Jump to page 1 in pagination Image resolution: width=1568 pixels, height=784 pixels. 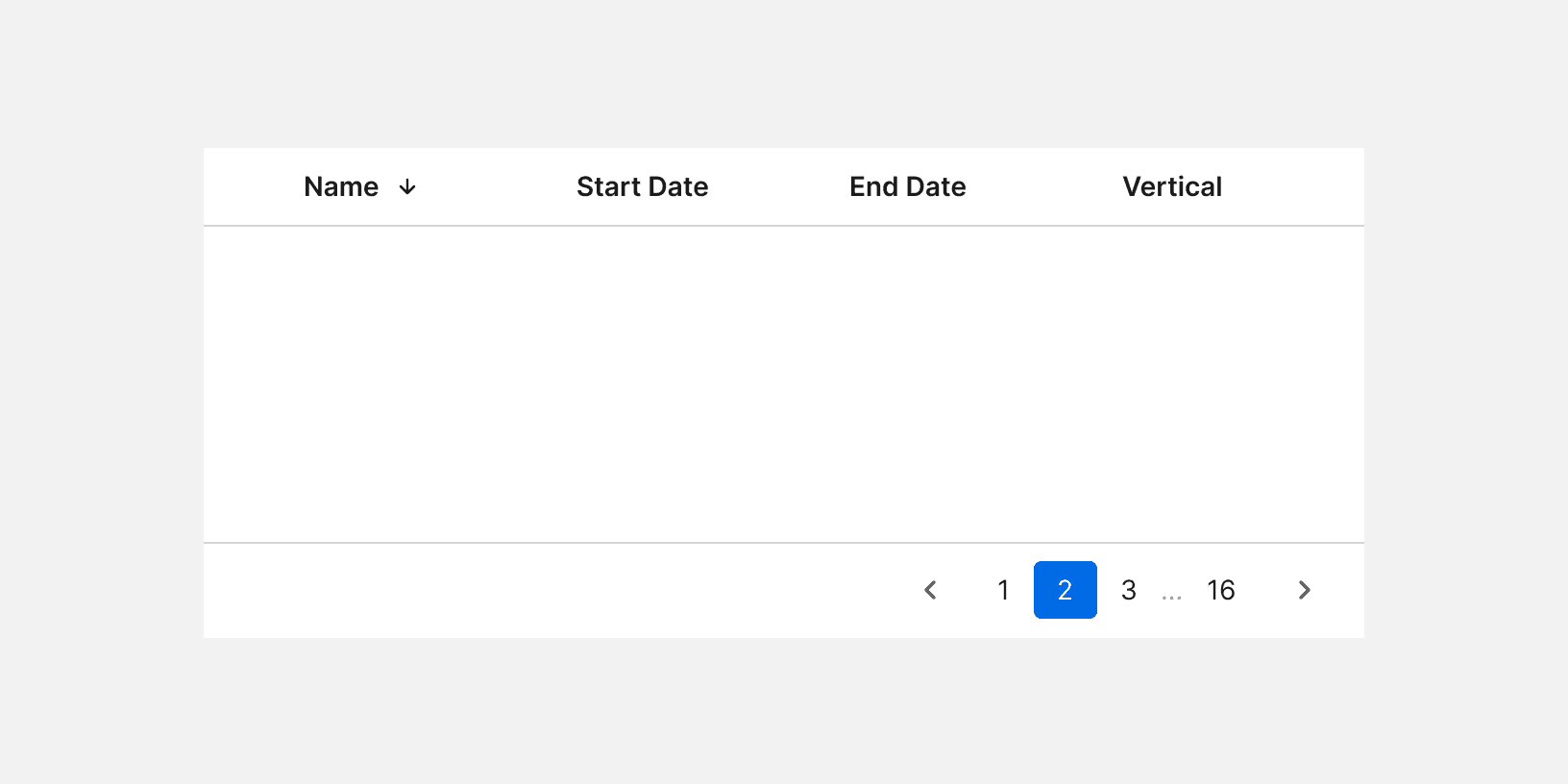[1003, 590]
